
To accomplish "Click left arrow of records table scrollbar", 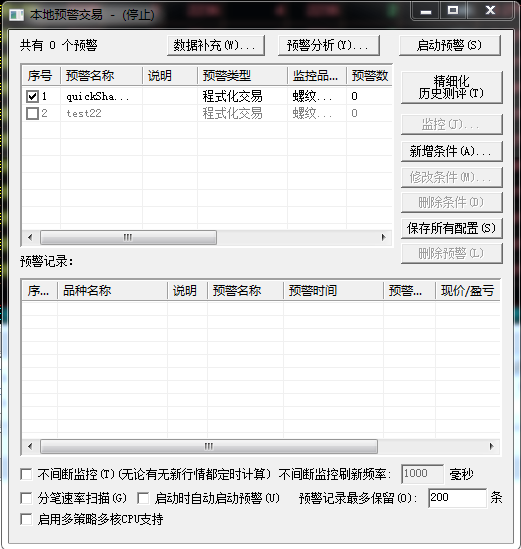I will coord(30,446).
